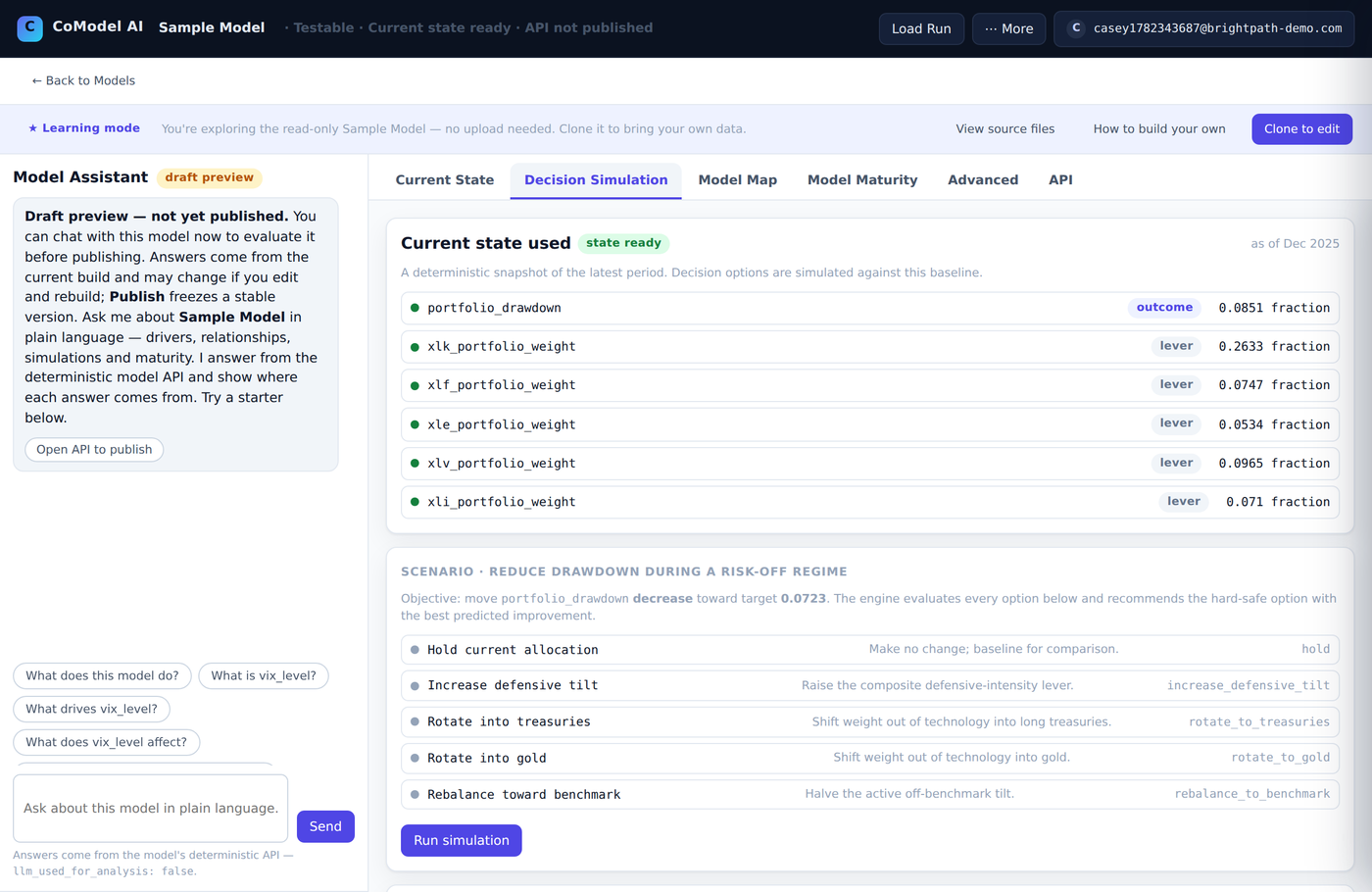Open How to build your own
The height and width of the screenshot is (892, 1372).
point(1159,128)
